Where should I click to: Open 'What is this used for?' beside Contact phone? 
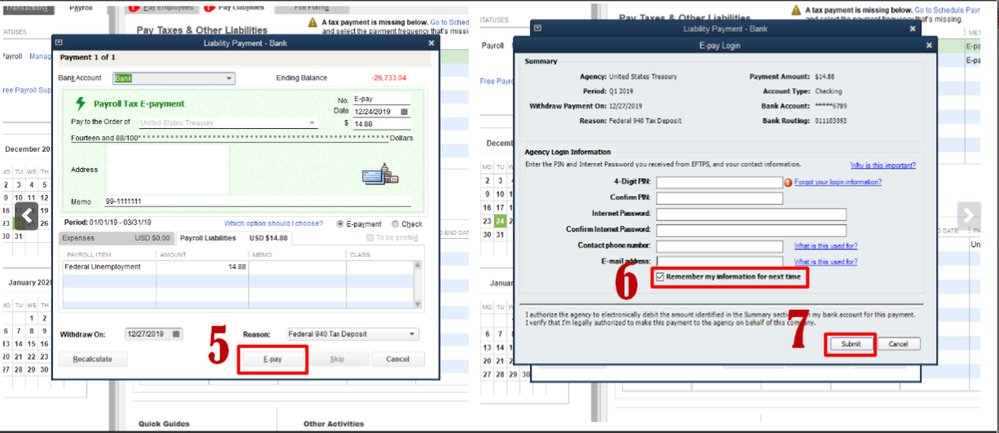point(825,246)
